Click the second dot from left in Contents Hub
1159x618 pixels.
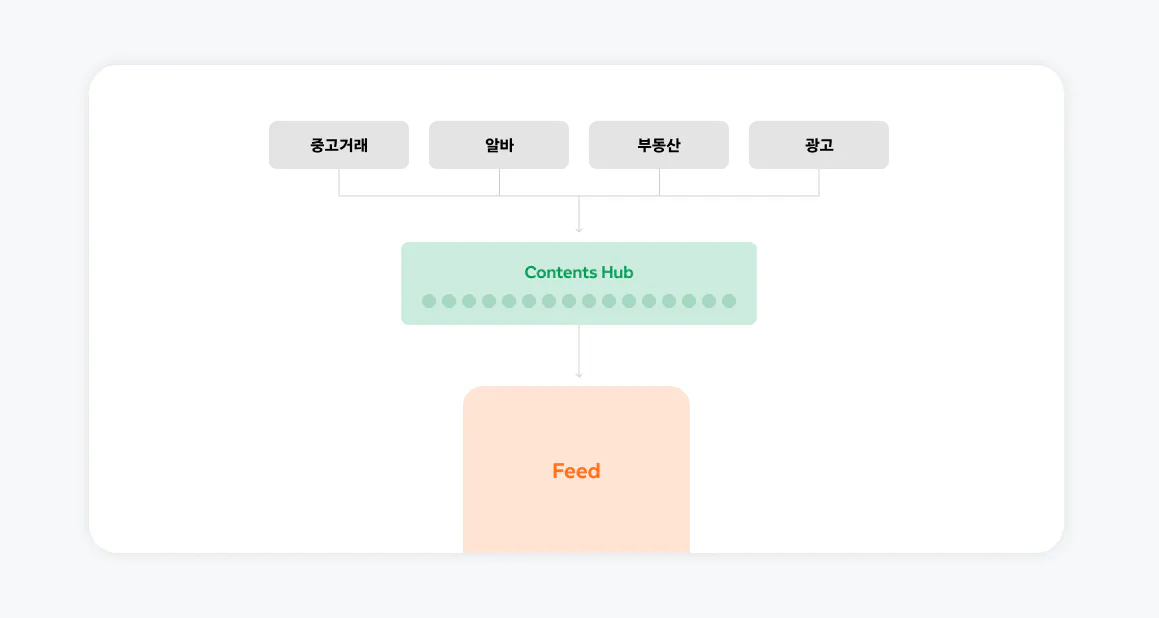[449, 301]
